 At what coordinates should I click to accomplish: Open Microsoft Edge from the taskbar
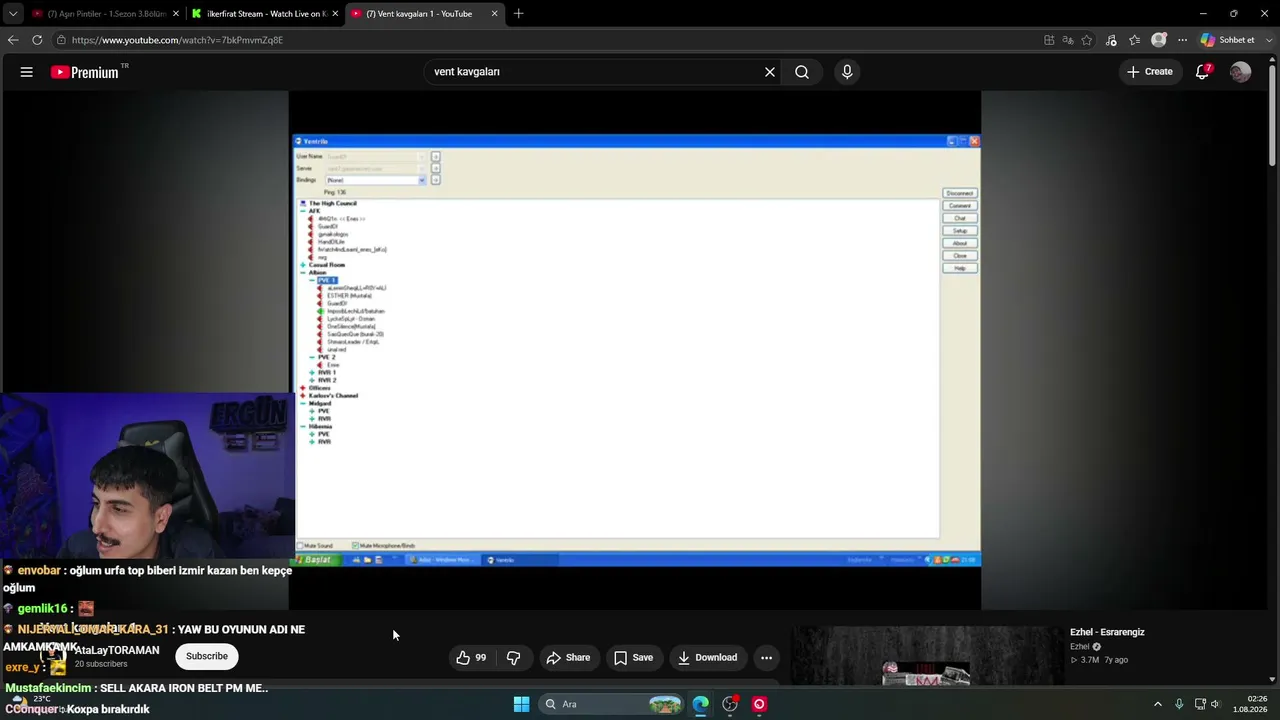[701, 704]
